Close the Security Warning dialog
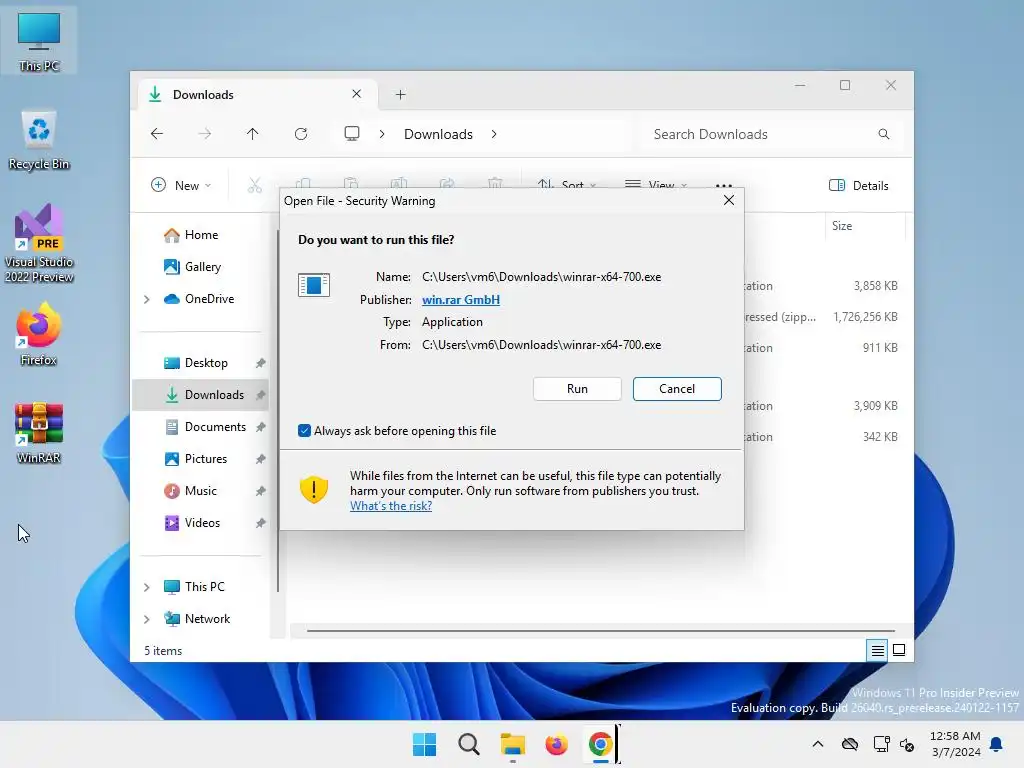Viewport: 1024px width, 768px height. click(729, 200)
